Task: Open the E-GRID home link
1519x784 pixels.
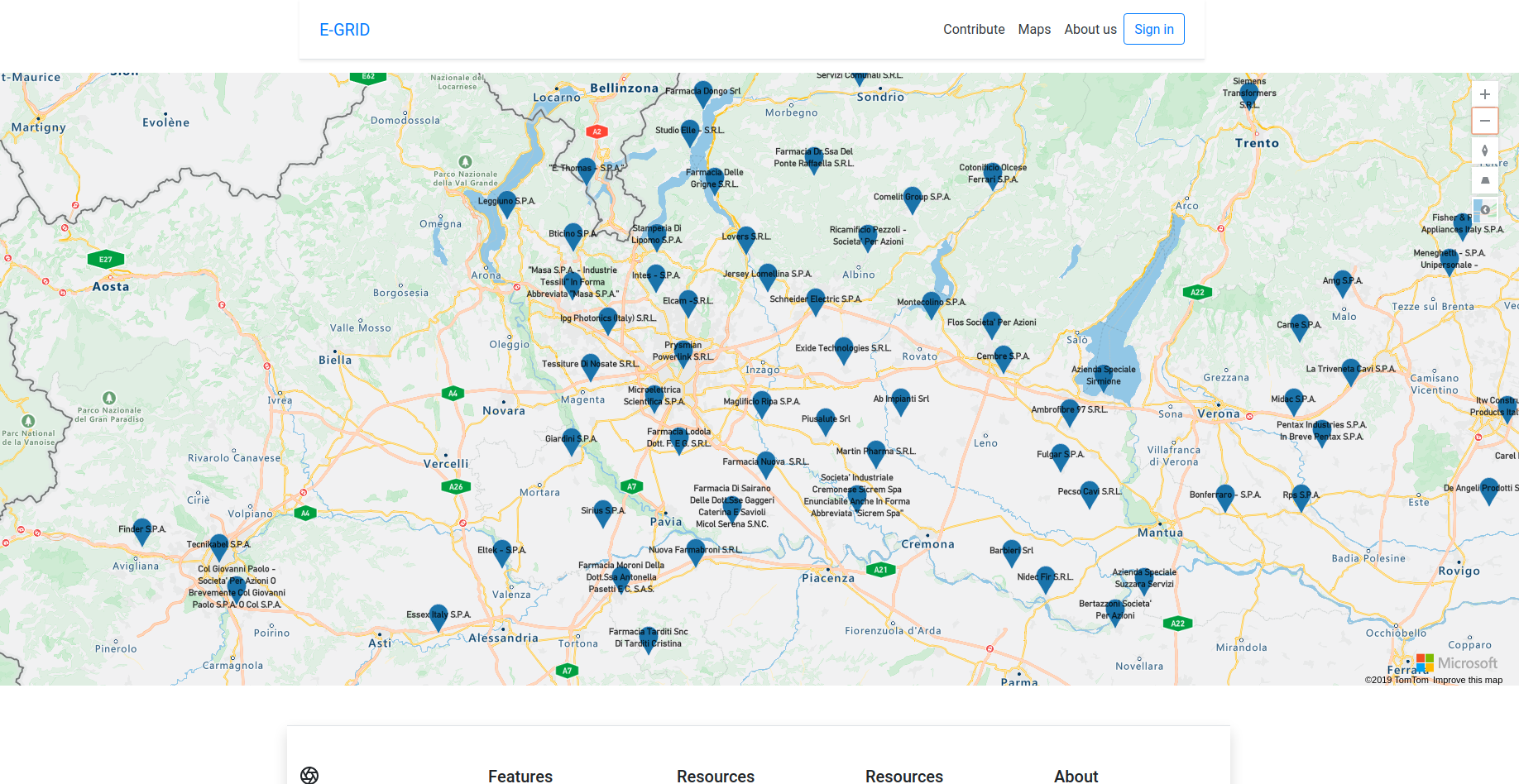Action: pos(345,30)
